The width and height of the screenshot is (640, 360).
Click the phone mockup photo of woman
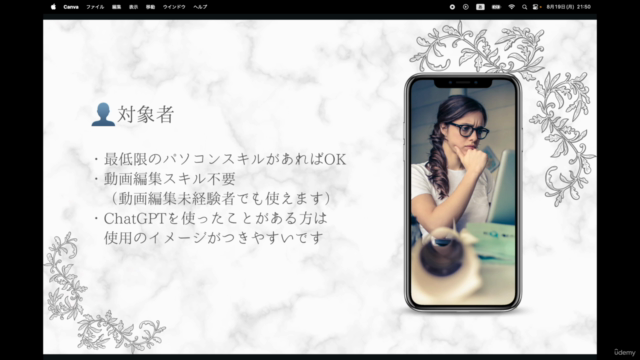463,193
